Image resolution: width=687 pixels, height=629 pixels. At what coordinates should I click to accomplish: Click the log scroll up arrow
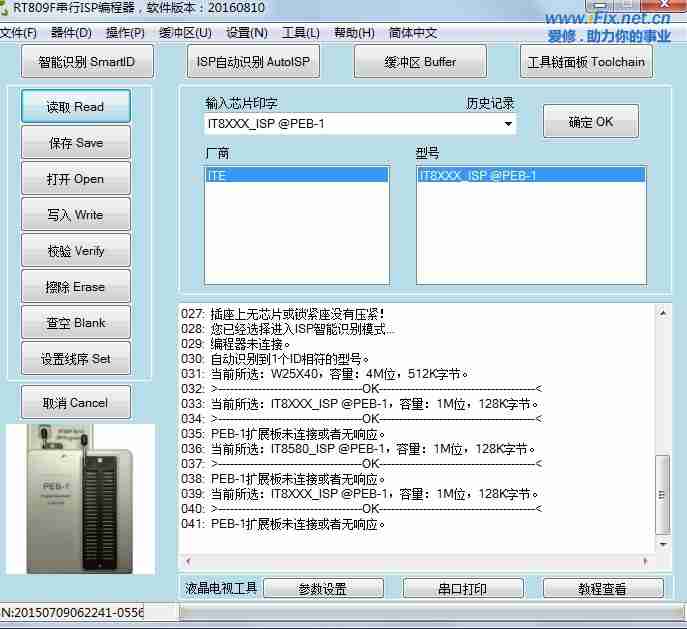point(663,313)
